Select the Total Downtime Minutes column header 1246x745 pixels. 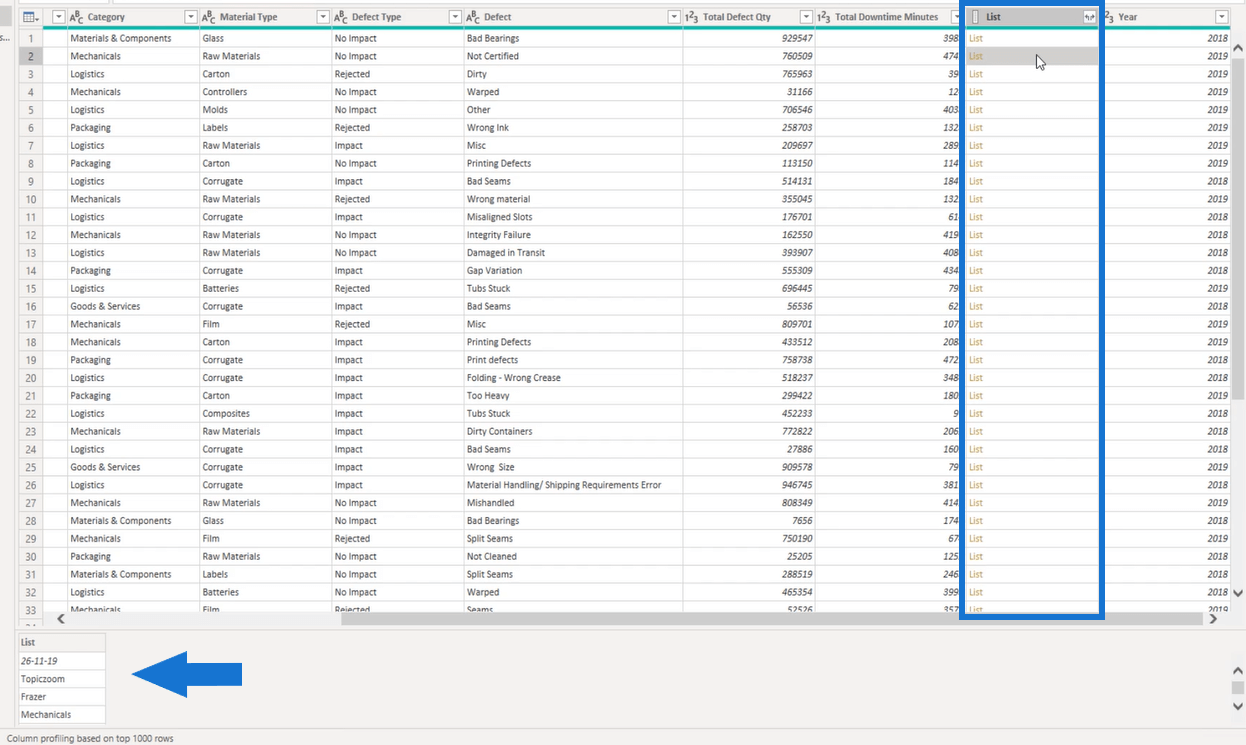click(x=887, y=17)
